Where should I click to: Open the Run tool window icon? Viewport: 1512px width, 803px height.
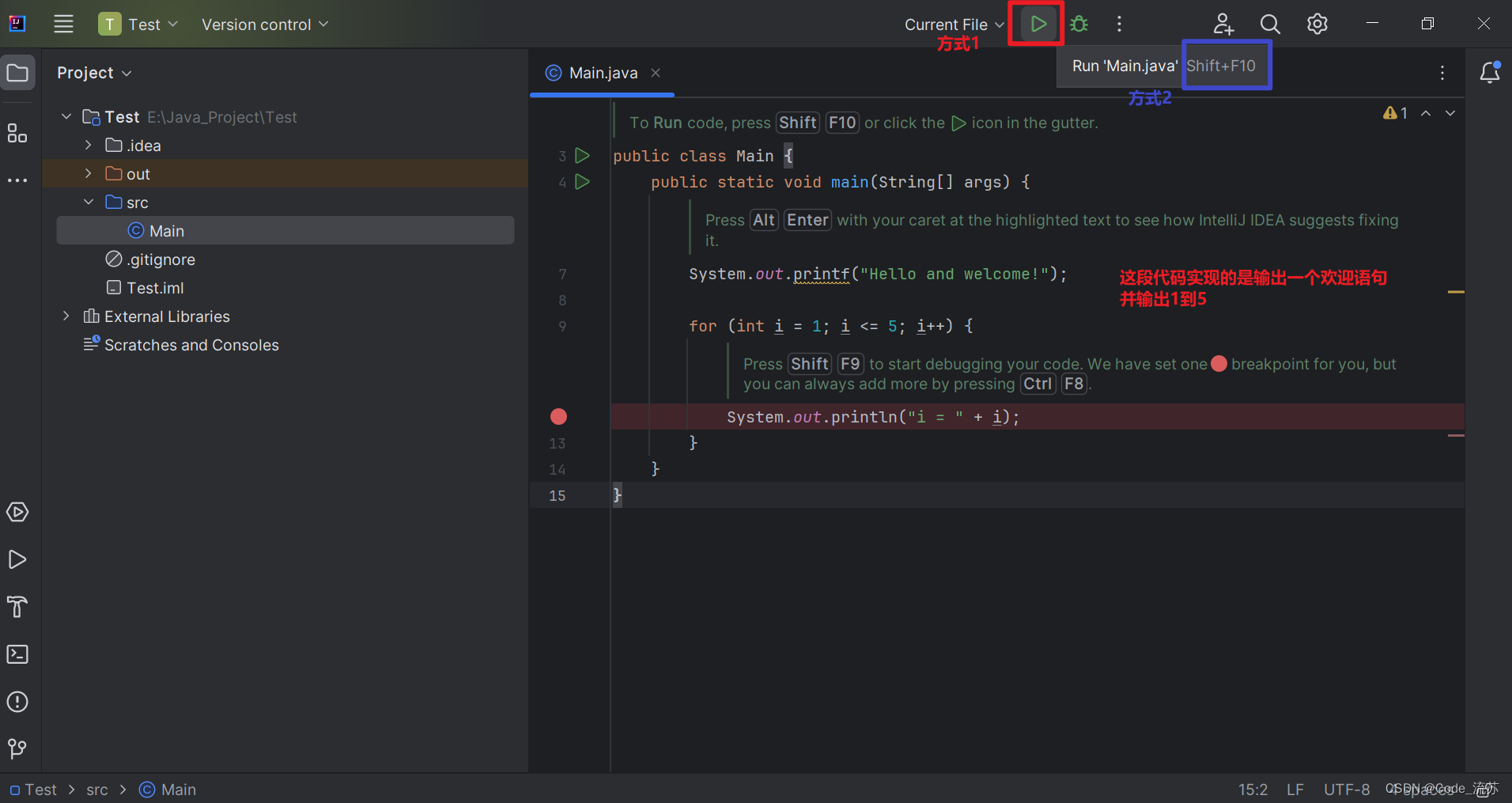pos(17,559)
